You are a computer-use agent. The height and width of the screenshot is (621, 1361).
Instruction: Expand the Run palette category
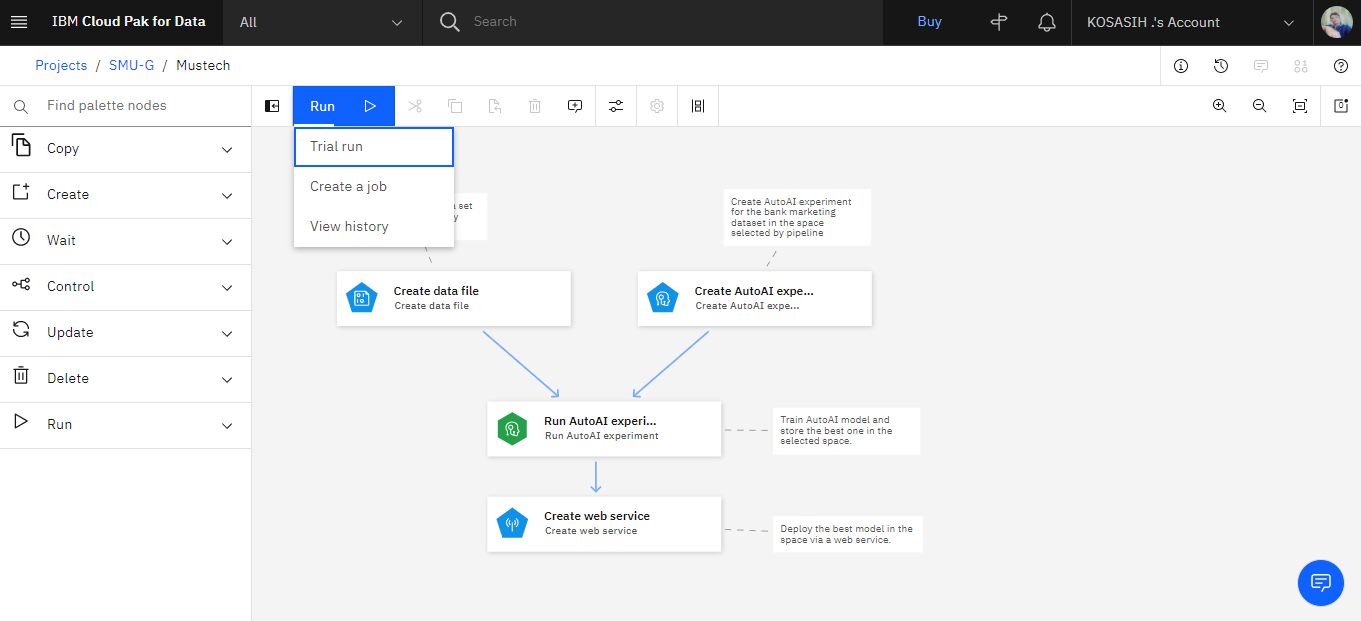[x=125, y=425]
